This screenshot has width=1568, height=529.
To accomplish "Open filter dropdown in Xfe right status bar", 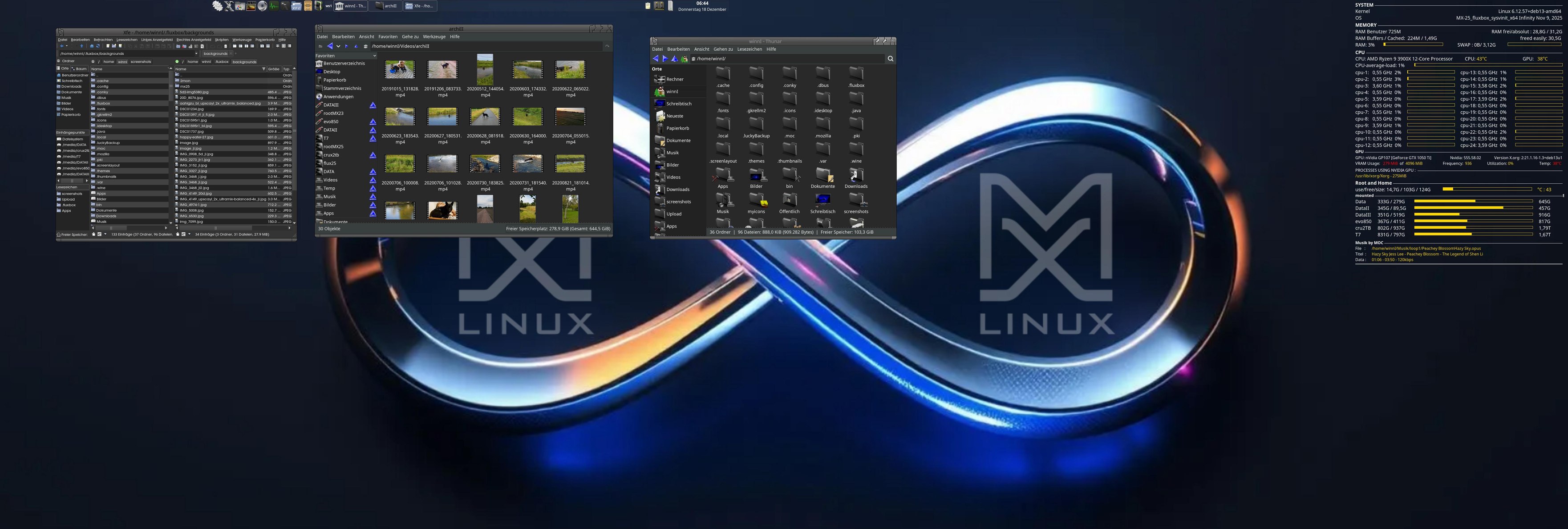I will [x=189, y=234].
